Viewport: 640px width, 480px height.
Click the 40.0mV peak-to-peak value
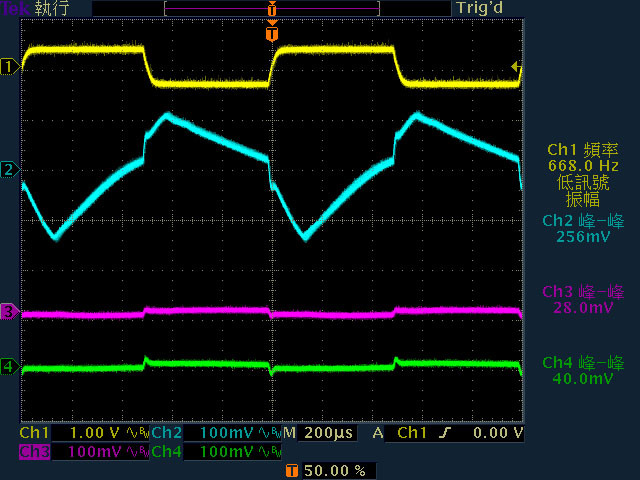583,379
